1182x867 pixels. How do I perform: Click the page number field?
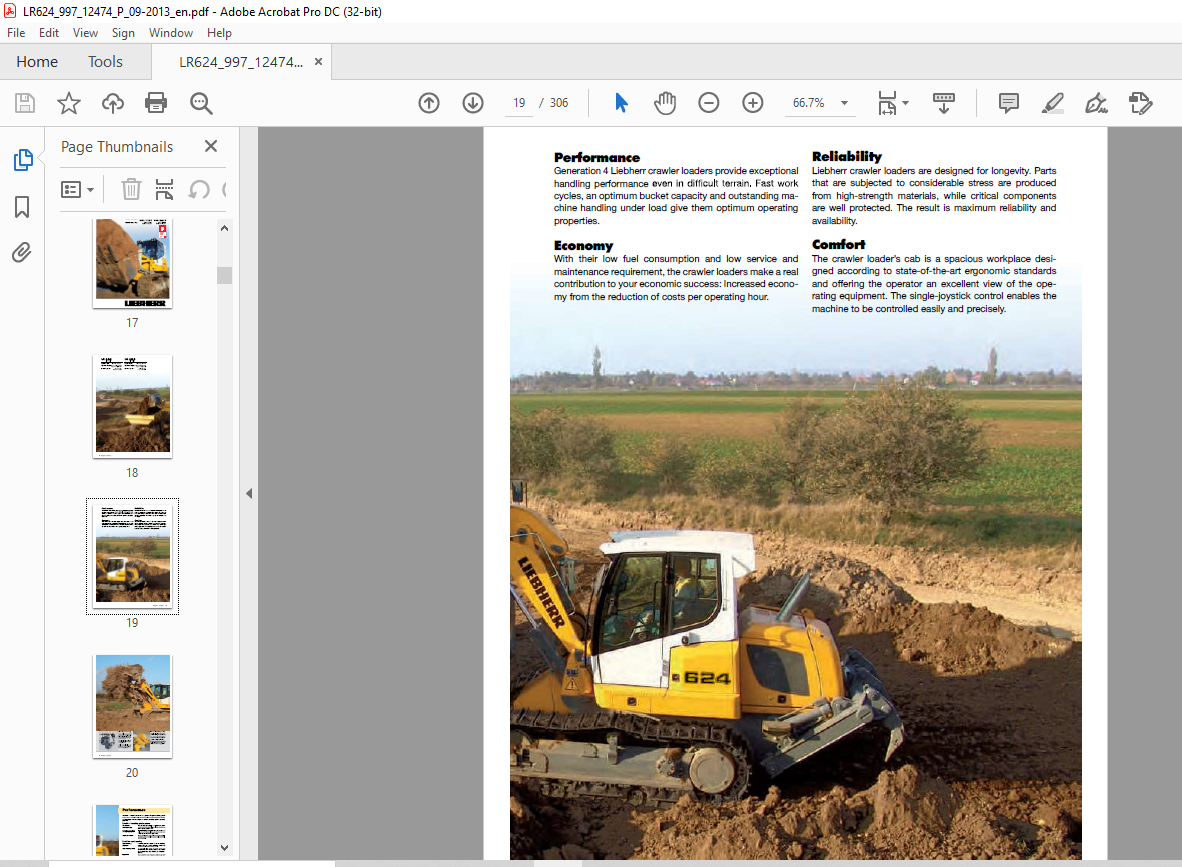click(x=519, y=103)
